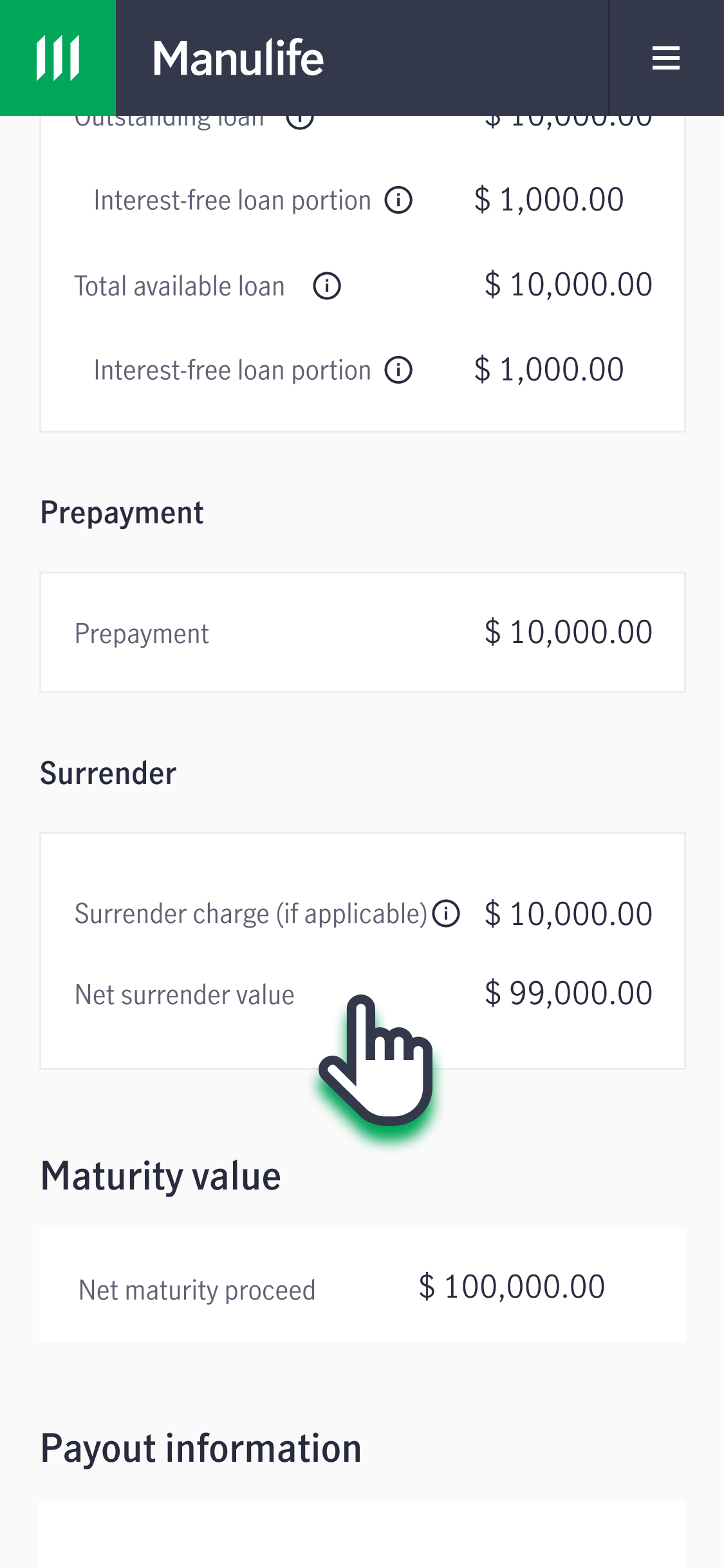
Task: Select the Total available loan label
Action: click(180, 286)
